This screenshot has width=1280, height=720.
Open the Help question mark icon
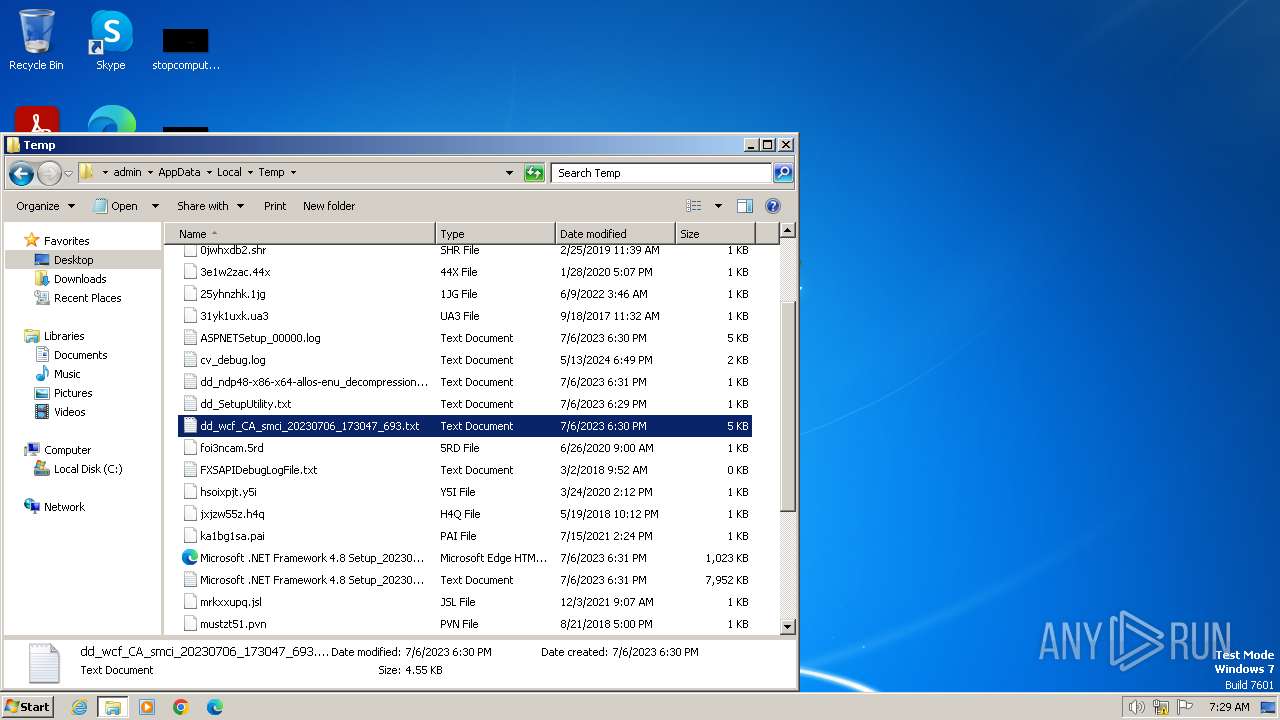click(773, 206)
